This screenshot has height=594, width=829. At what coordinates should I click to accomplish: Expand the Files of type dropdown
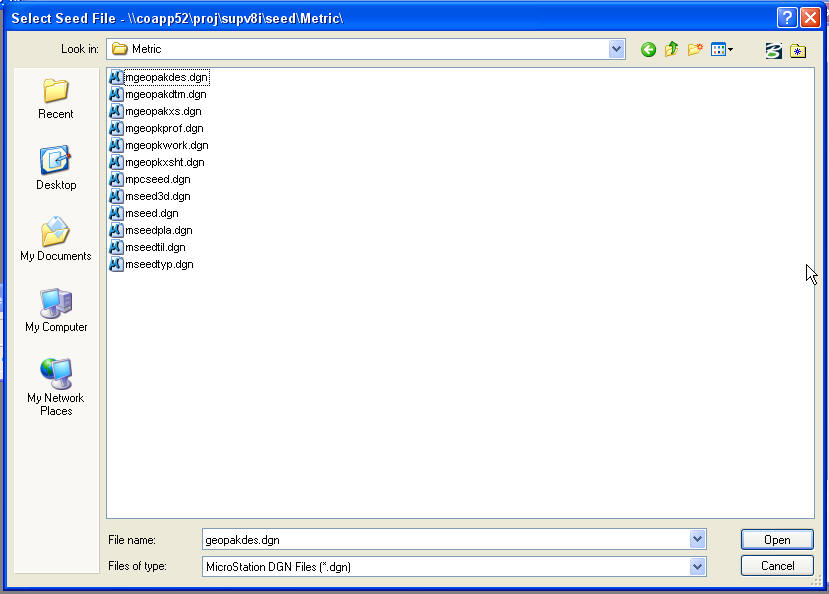point(697,567)
